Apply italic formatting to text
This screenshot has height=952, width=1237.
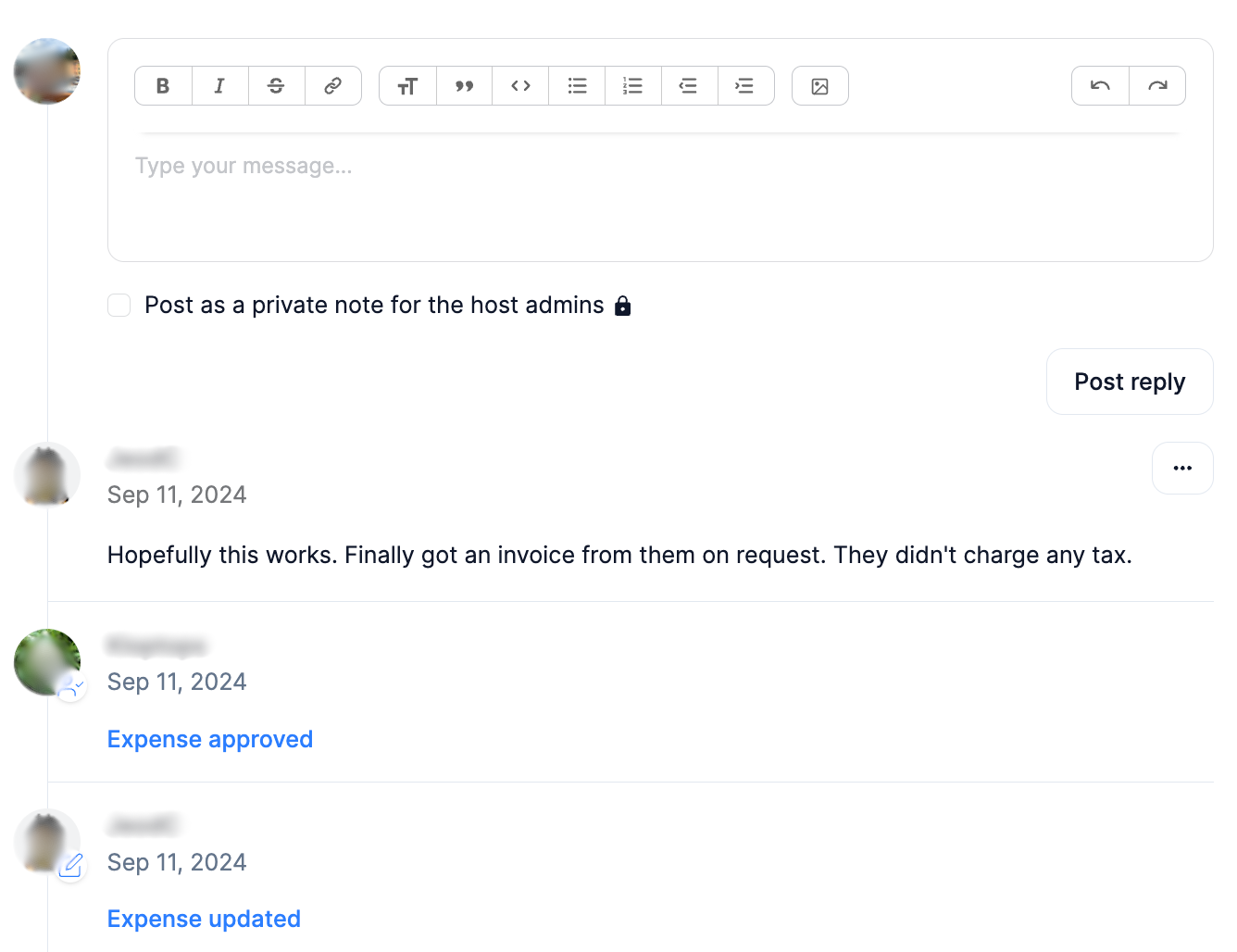click(x=219, y=86)
